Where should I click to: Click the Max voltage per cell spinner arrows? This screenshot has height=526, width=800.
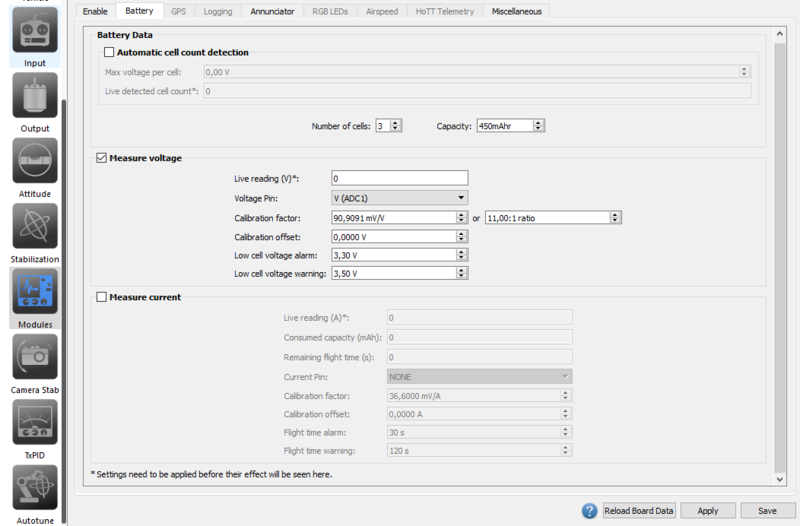pos(744,72)
